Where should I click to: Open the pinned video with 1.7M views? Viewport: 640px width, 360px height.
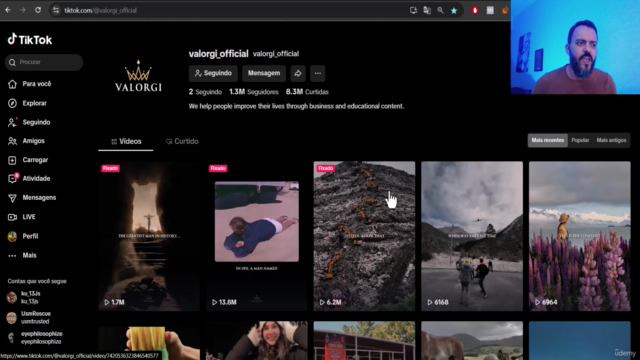pyautogui.click(x=149, y=236)
